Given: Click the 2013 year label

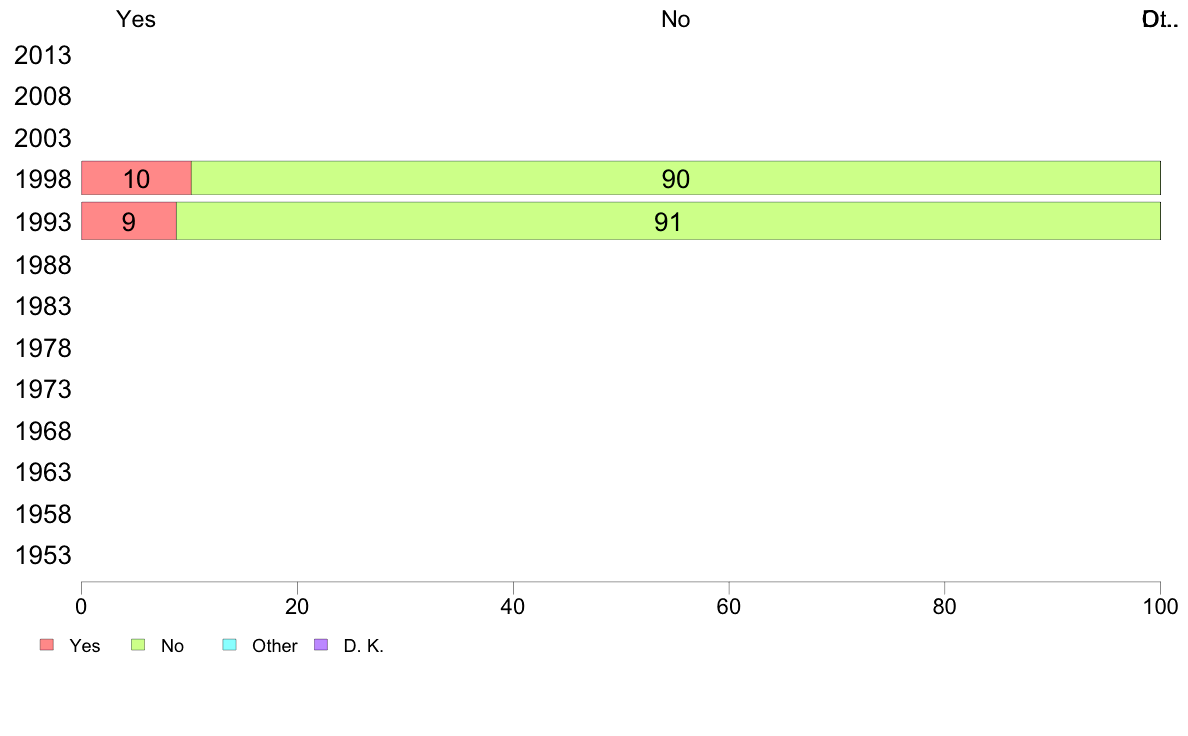Looking at the screenshot, I should pos(43,55).
